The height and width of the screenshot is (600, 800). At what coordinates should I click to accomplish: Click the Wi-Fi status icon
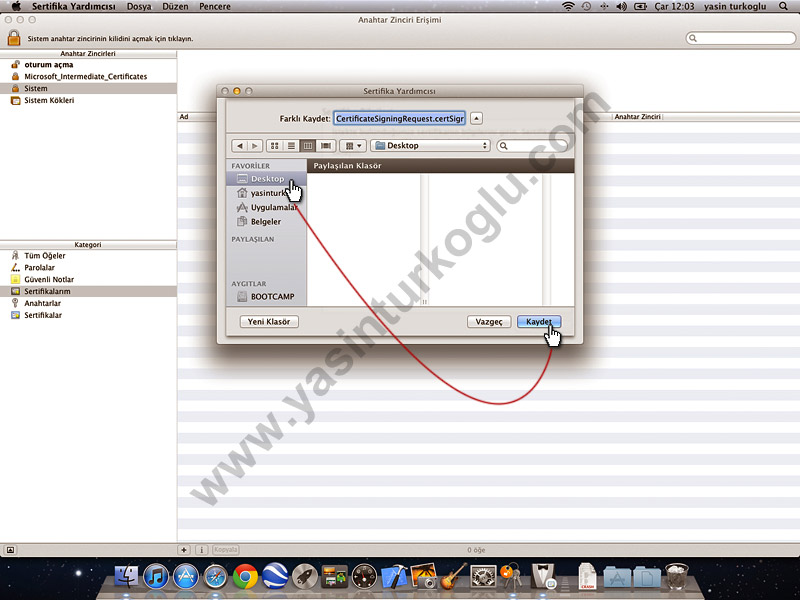568,6
